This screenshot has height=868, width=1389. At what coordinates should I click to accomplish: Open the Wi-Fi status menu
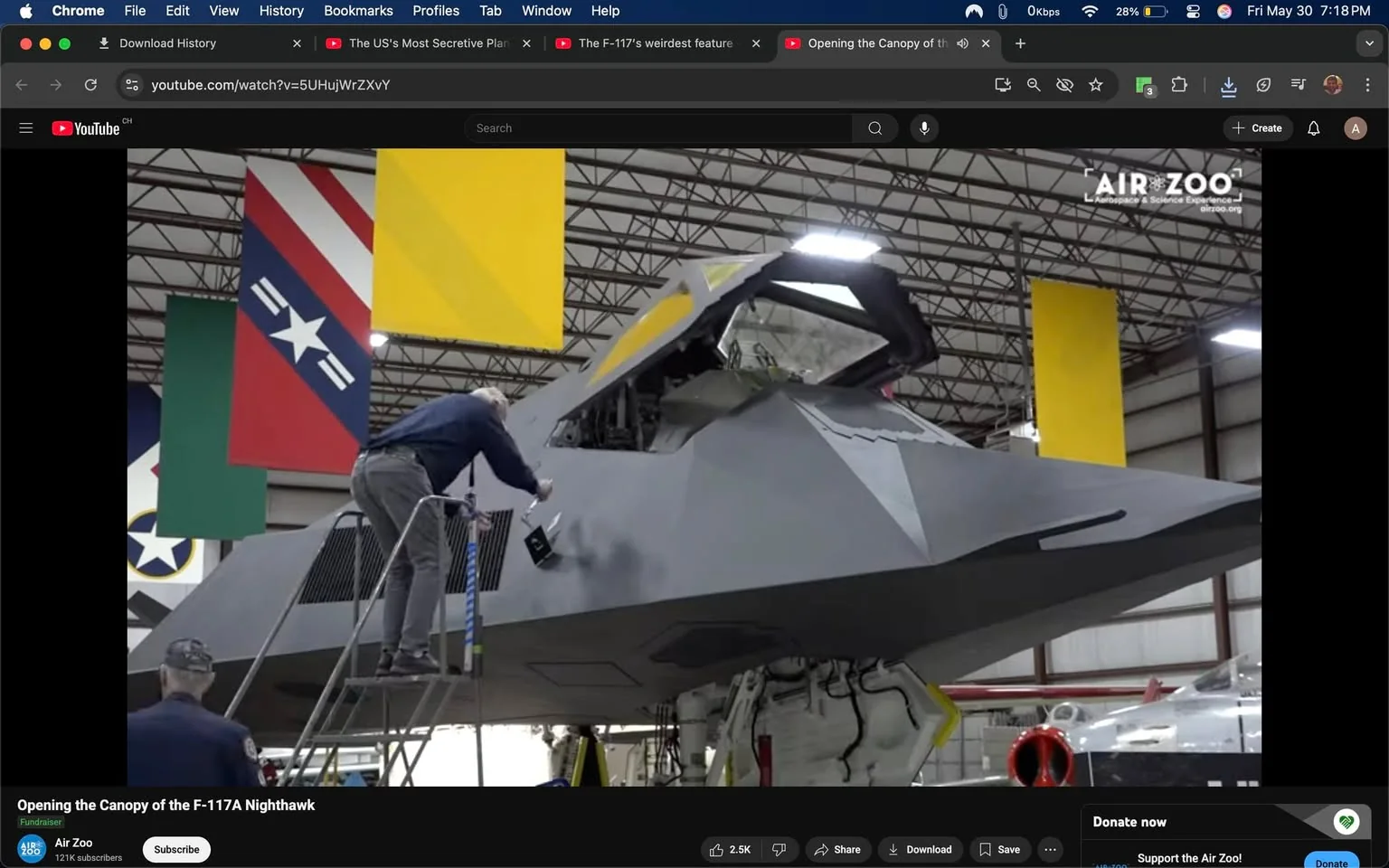1090,11
